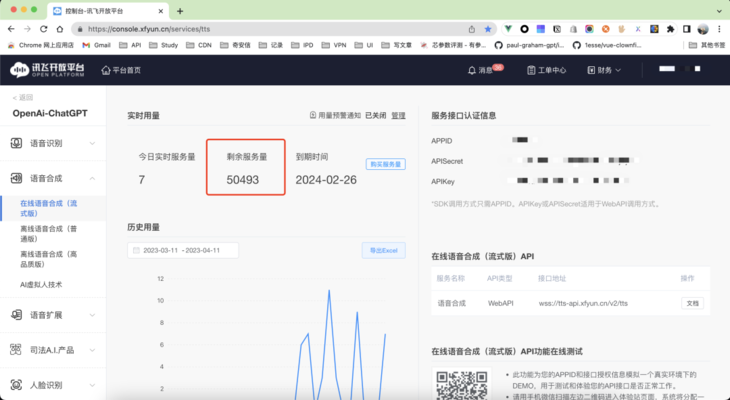The height and width of the screenshot is (400, 730).
Task: Open 工单中心 from the top bar
Action: [547, 70]
